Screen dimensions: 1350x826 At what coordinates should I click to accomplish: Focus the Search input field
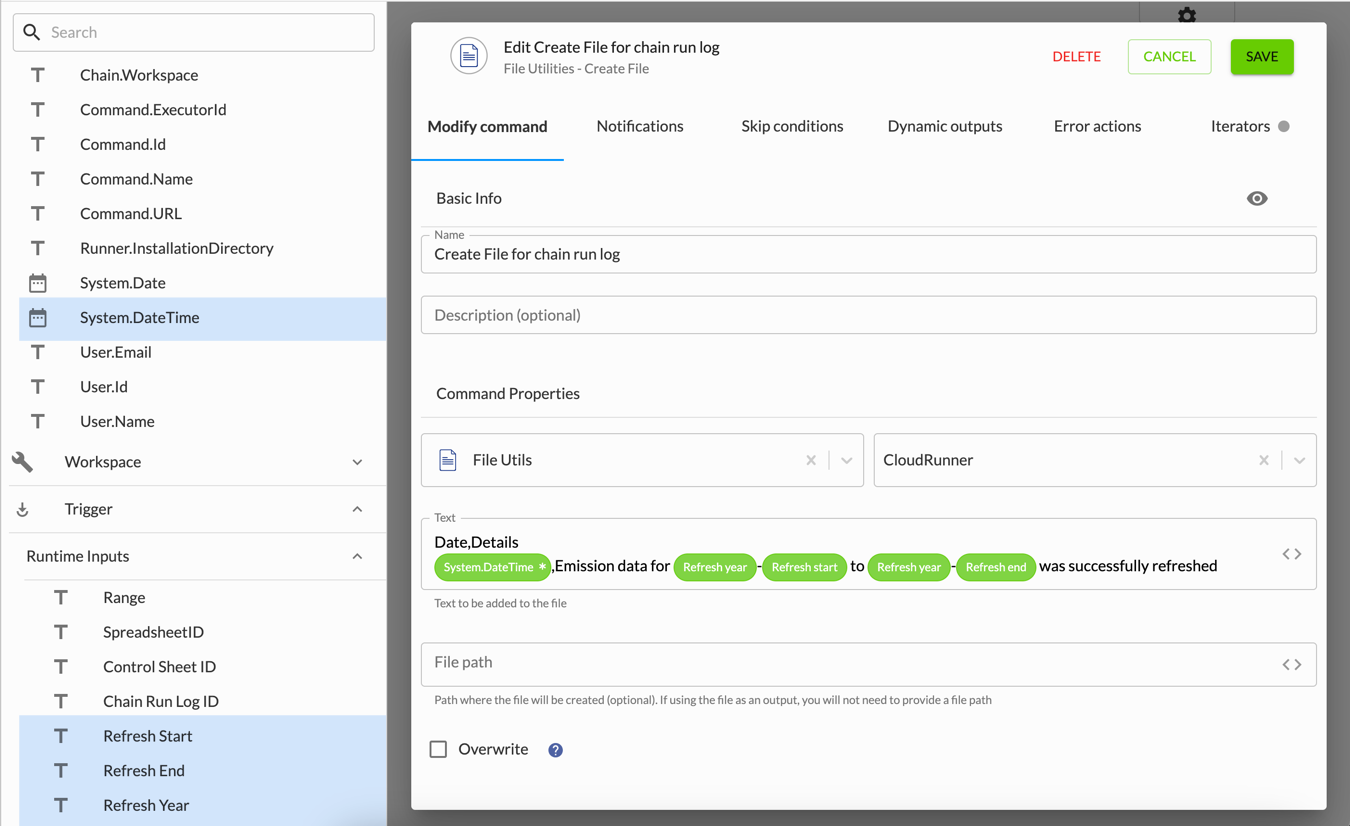point(194,32)
